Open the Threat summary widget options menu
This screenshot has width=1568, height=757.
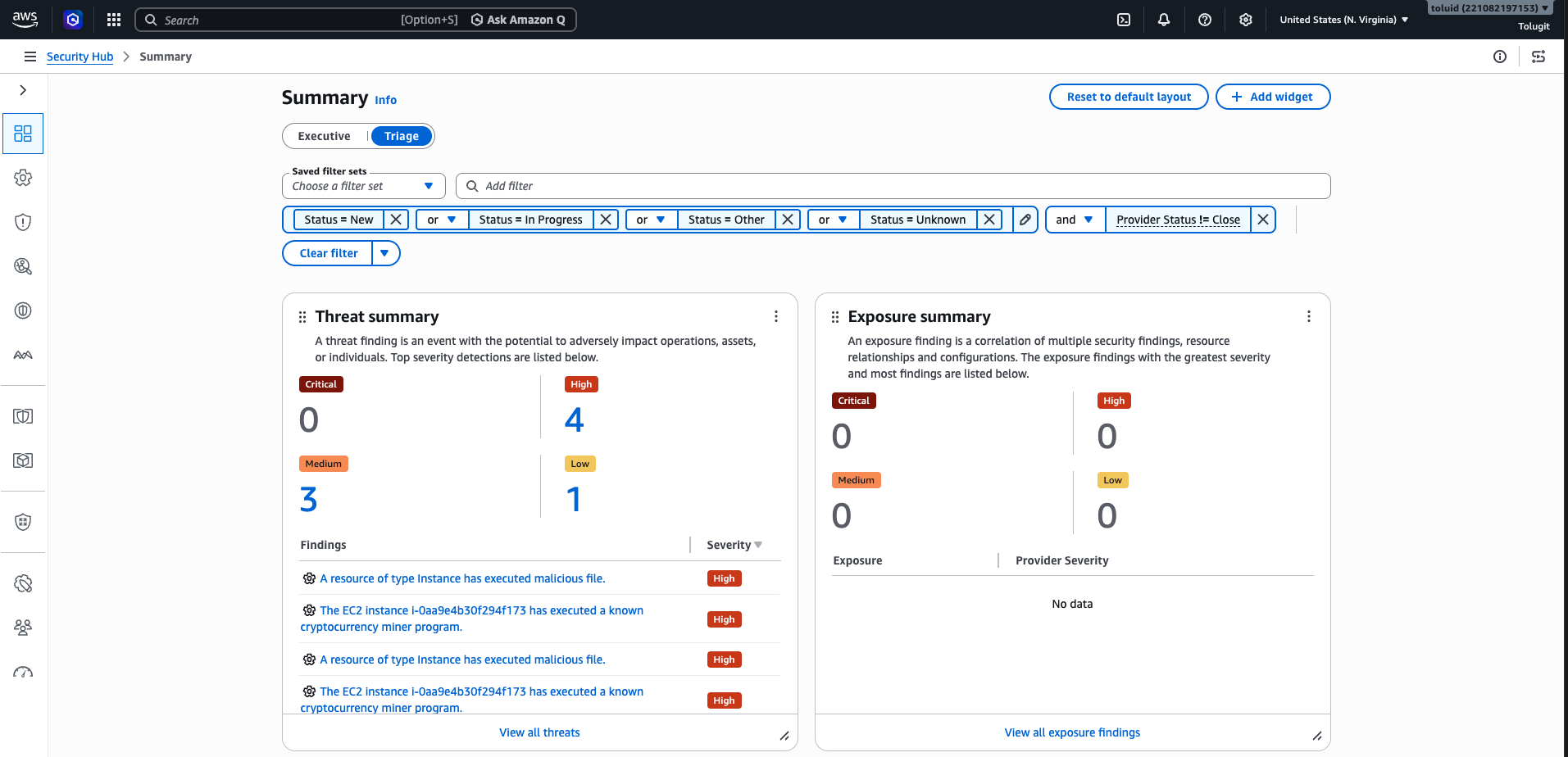[776, 316]
